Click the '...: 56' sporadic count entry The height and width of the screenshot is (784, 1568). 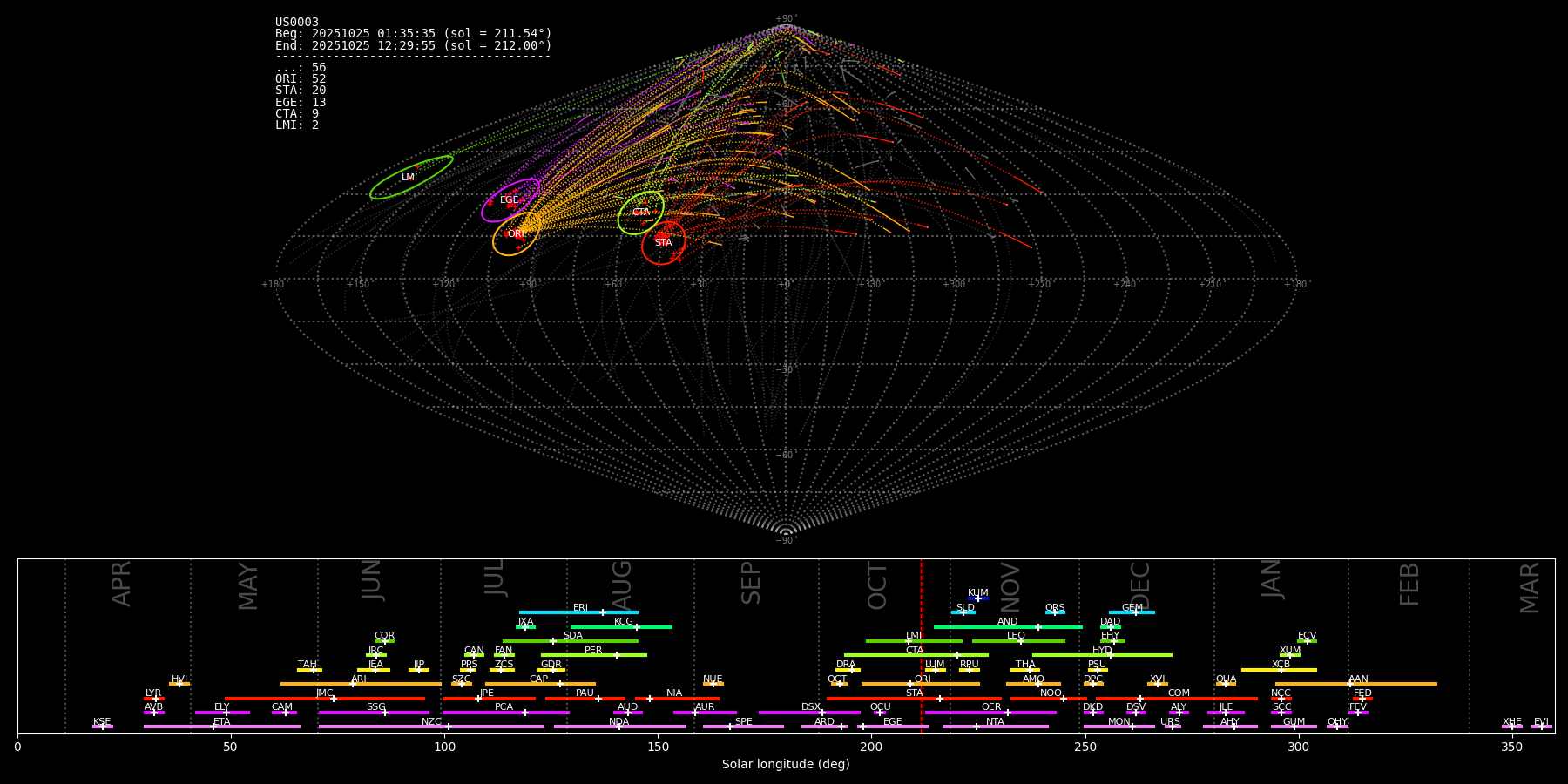click(301, 68)
